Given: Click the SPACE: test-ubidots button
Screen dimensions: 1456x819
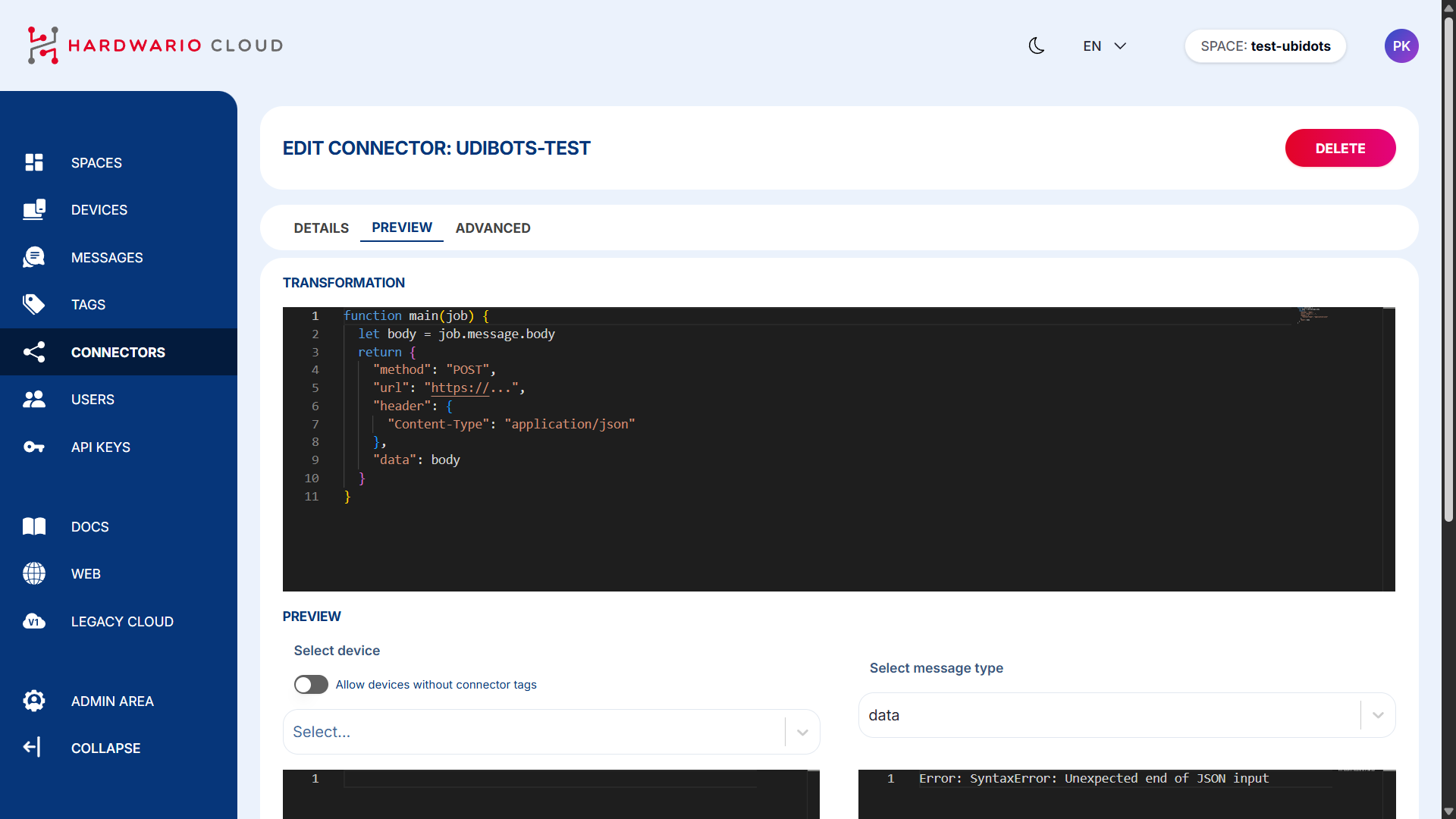Looking at the screenshot, I should (1265, 46).
